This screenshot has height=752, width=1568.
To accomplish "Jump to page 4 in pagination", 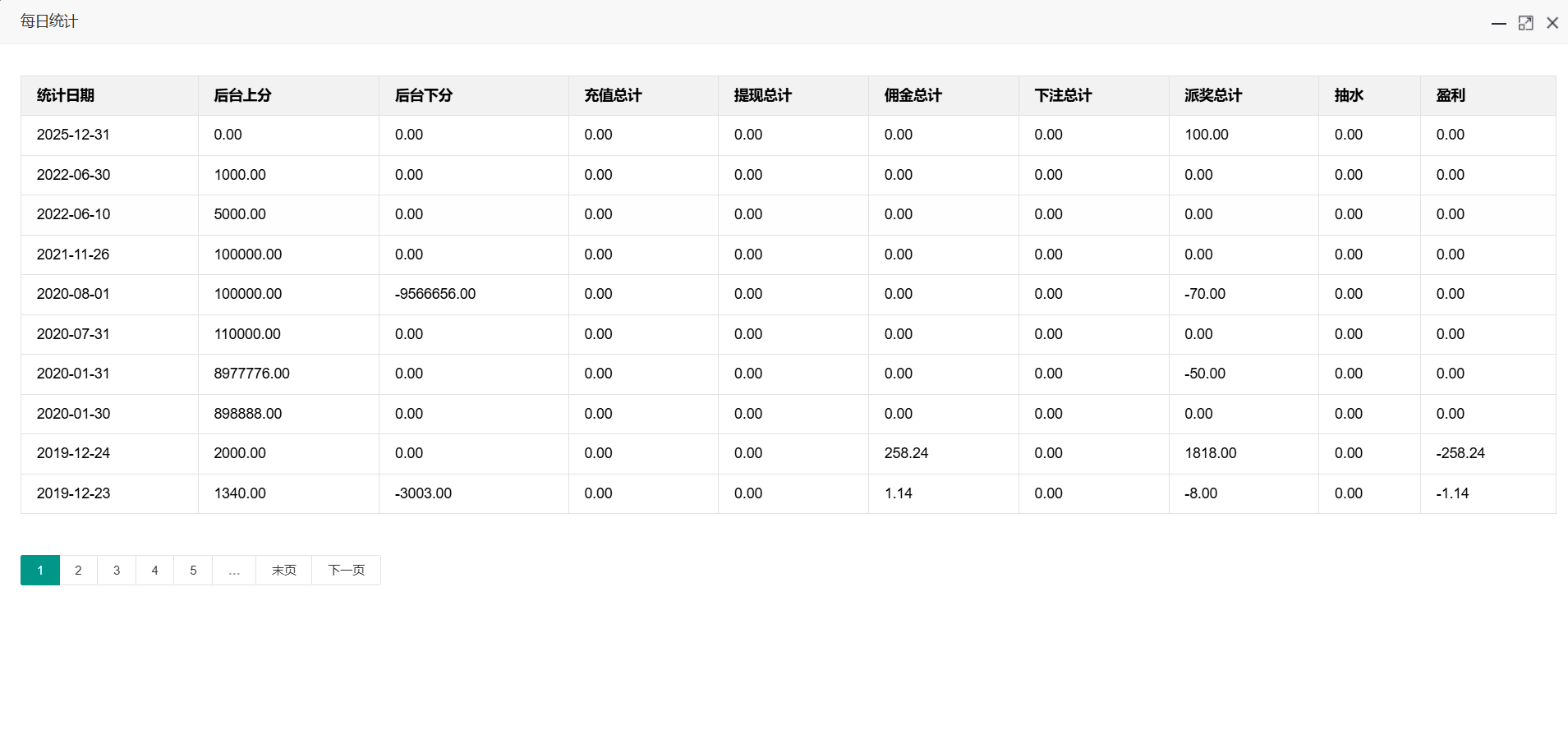I will (x=154, y=570).
